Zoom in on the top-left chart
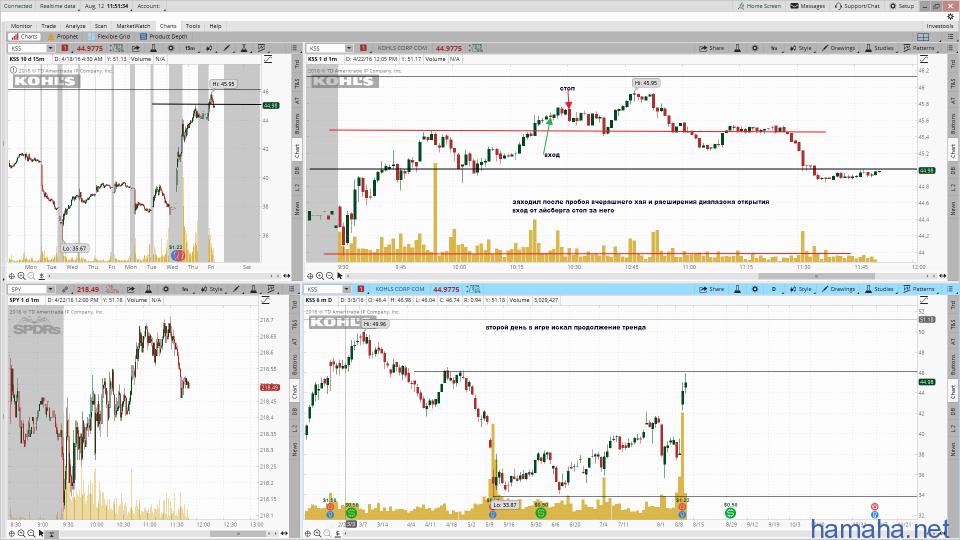Image resolution: width=960 pixels, height=540 pixels. pos(21,276)
